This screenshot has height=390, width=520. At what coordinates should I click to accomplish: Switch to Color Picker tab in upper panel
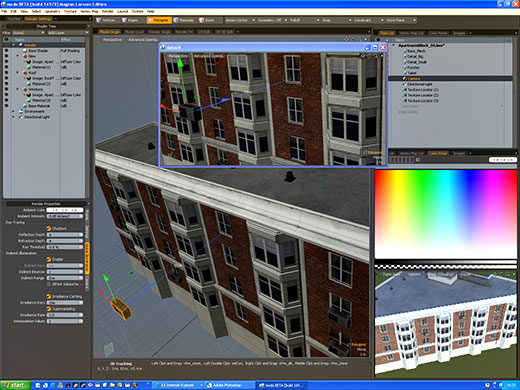[438, 33]
